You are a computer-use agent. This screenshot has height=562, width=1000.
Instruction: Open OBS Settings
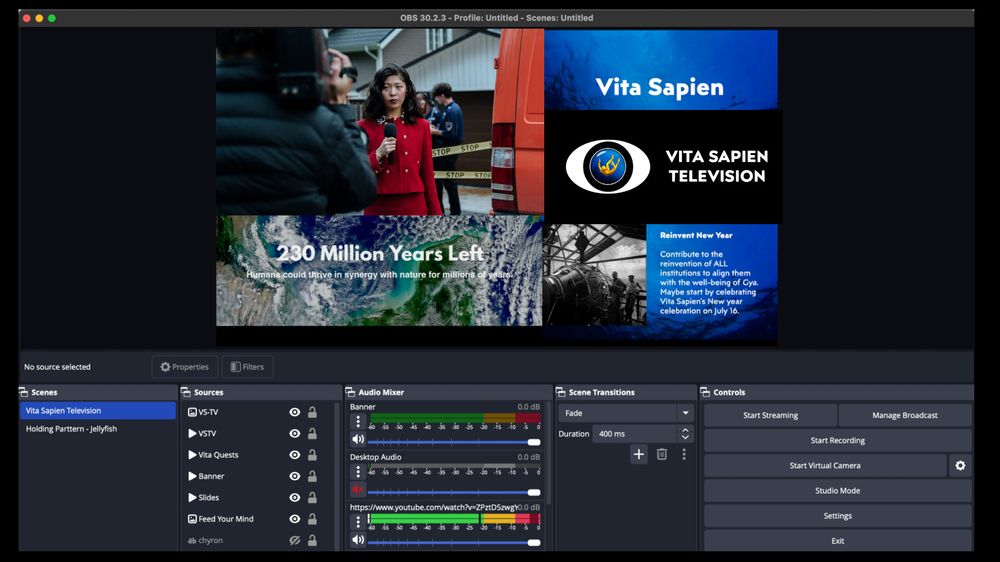pyautogui.click(x=838, y=516)
